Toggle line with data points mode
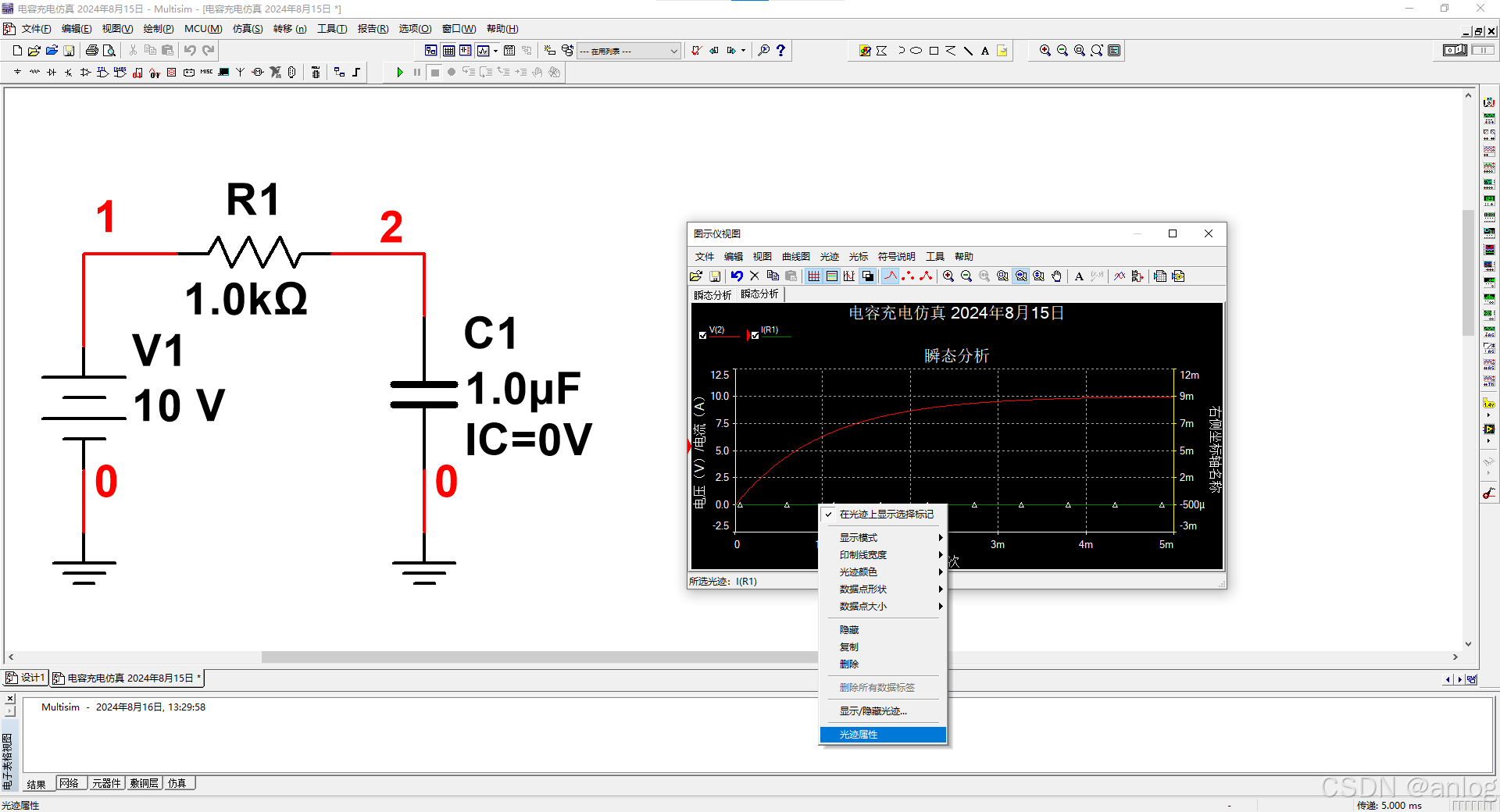This screenshot has width=1500, height=812. pos(926,276)
